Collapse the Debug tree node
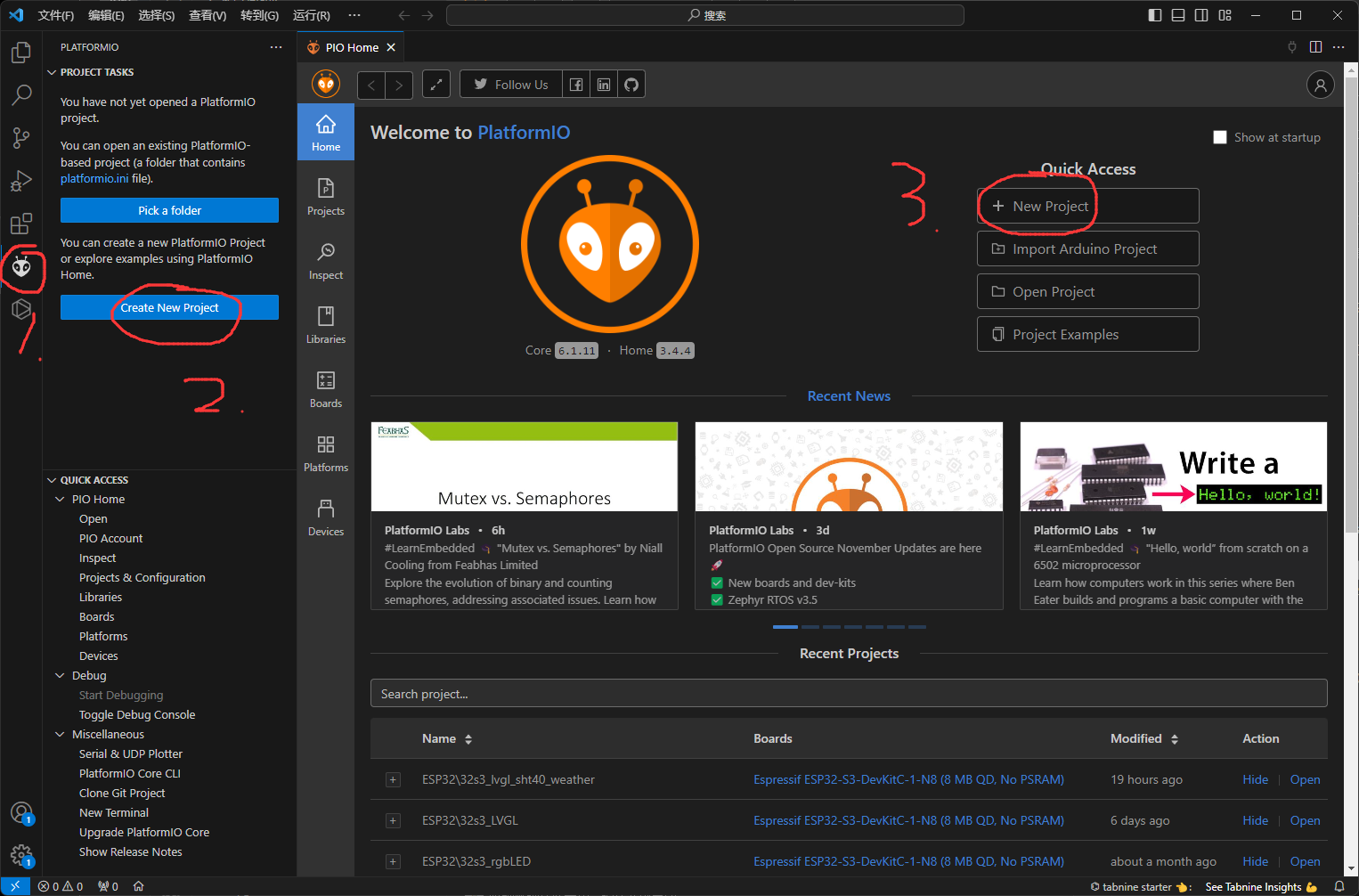The image size is (1359, 896). [61, 676]
